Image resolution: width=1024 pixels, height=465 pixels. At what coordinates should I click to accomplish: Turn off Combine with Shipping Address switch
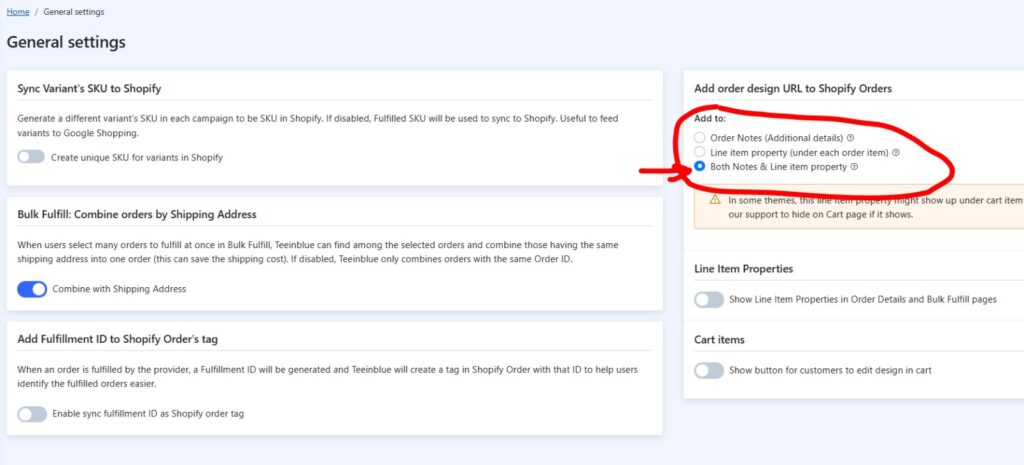click(32, 289)
